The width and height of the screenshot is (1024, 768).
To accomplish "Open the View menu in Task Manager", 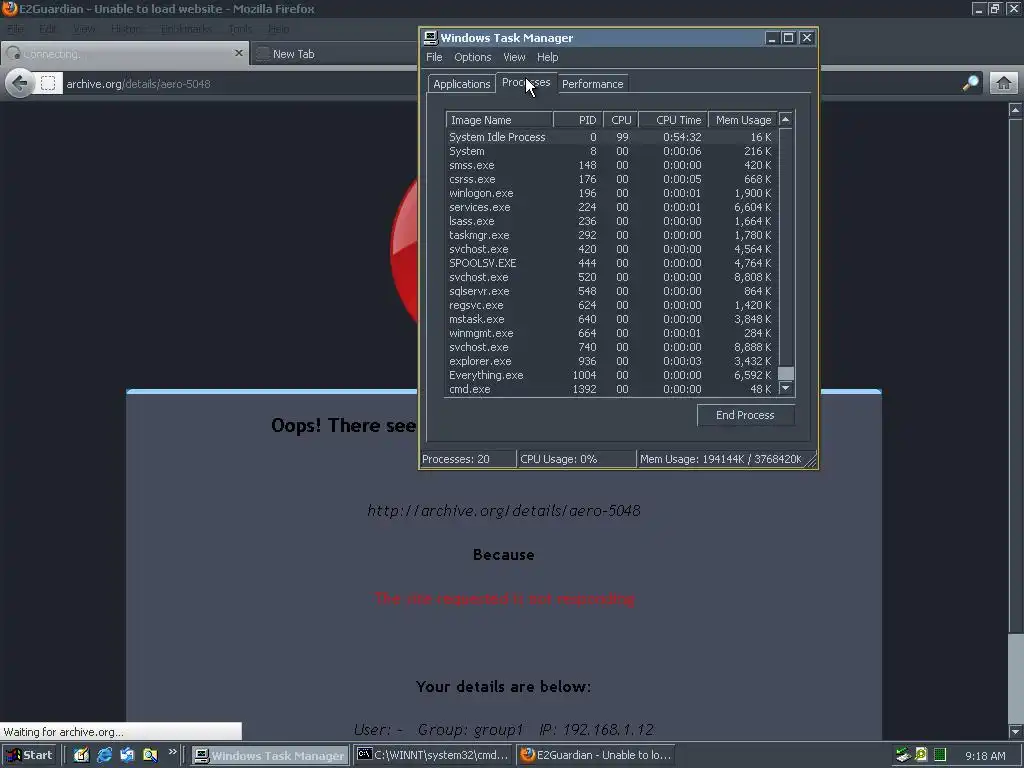I will pos(514,57).
